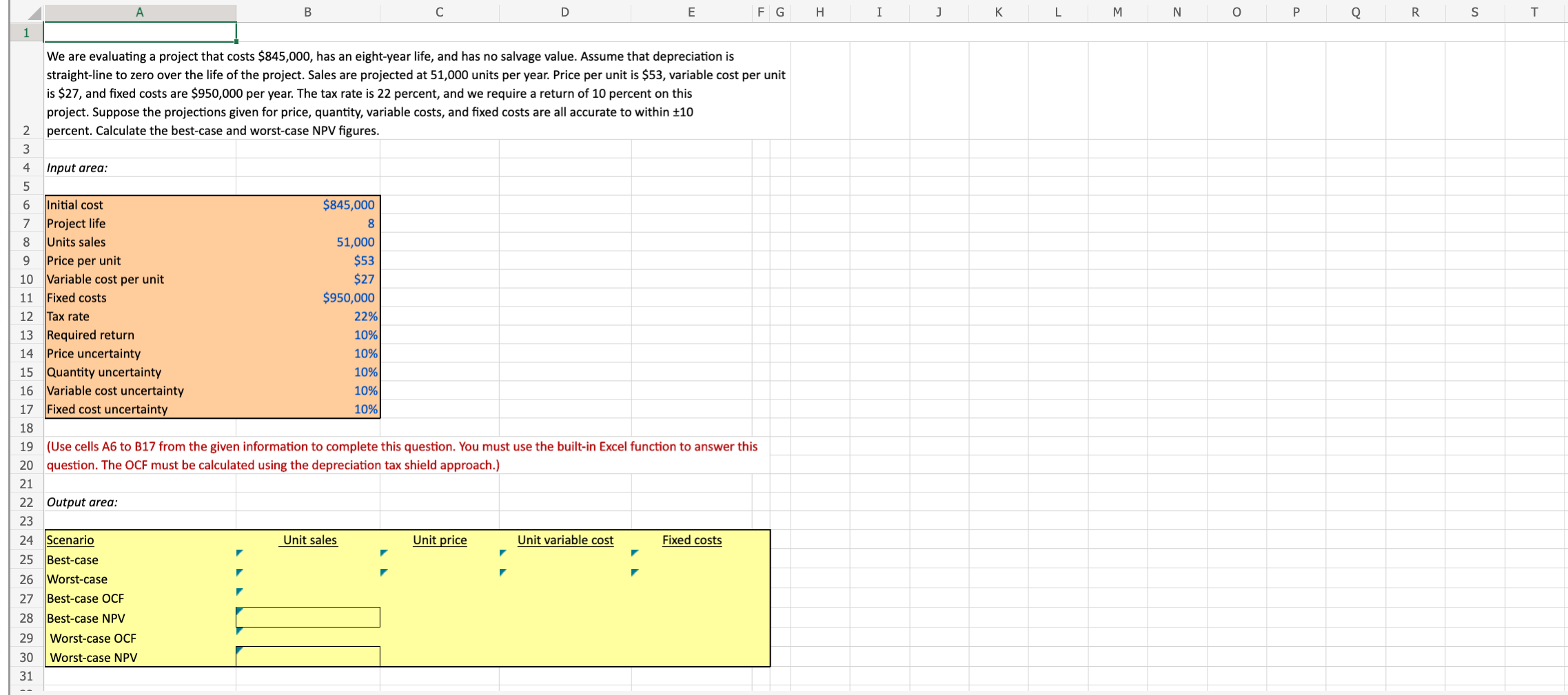
Task: Click the empty Best-case NPV input box
Action: point(308,617)
